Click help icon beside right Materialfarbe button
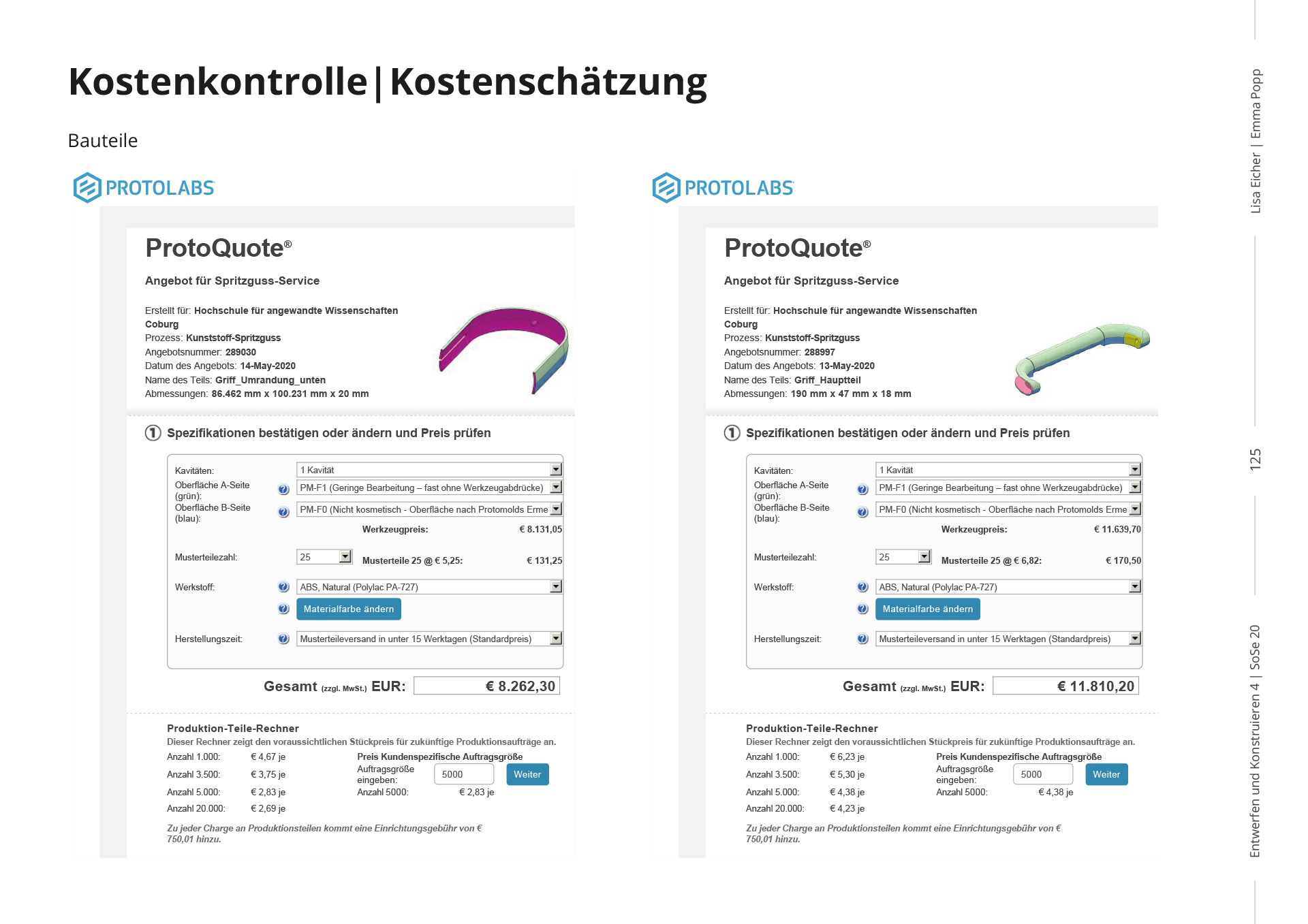This screenshot has height=924, width=1308. coord(862,609)
